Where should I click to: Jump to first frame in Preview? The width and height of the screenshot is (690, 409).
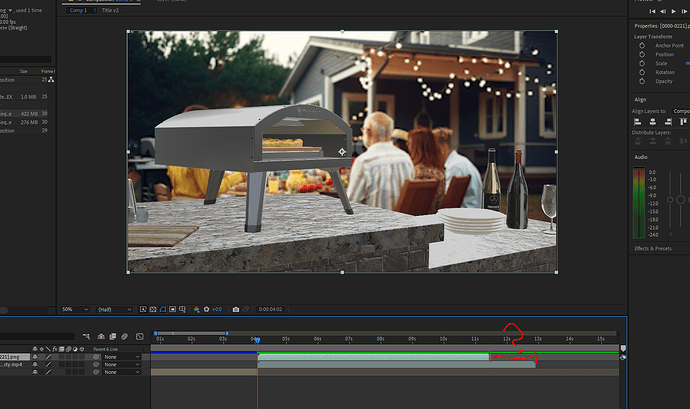coord(652,11)
